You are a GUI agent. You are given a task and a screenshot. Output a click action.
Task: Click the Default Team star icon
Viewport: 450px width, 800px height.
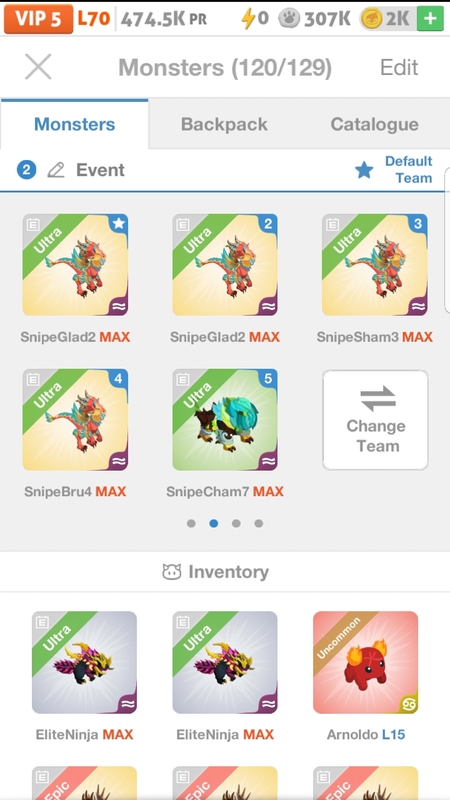click(364, 170)
